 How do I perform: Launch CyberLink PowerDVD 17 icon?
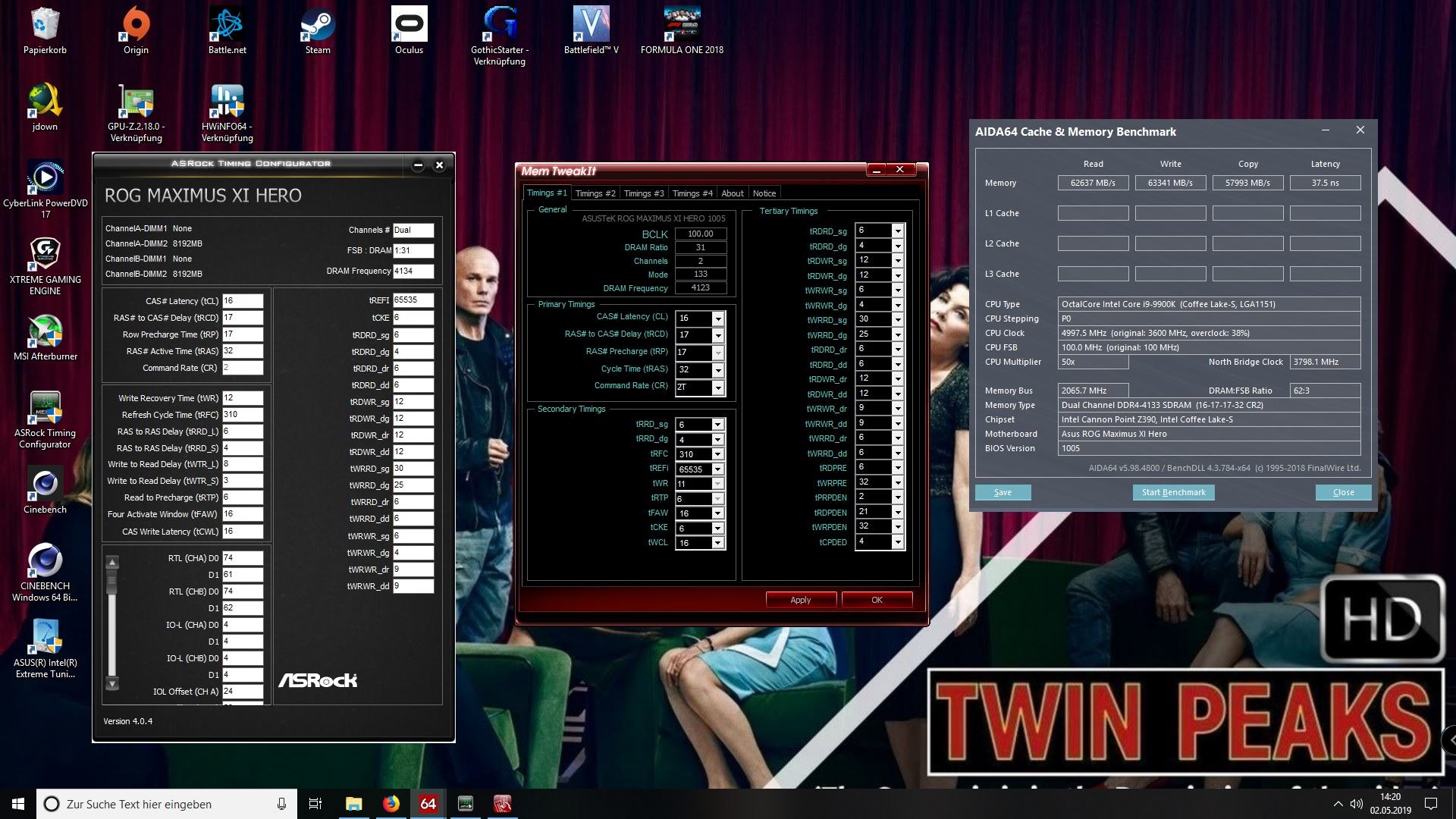(45, 190)
